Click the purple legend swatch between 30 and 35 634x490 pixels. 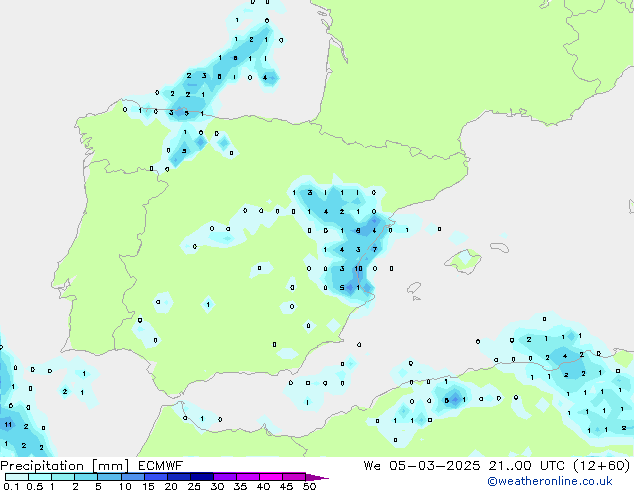[x=224, y=477]
